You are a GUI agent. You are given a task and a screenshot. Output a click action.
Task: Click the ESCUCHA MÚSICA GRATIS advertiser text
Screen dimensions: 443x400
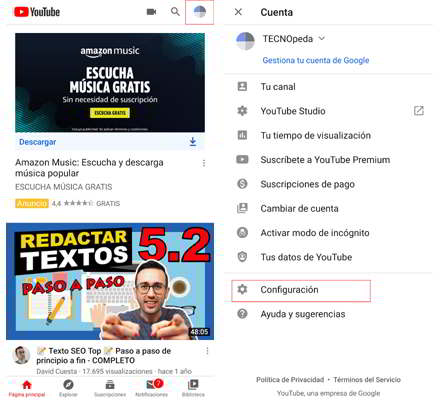pos(64,187)
